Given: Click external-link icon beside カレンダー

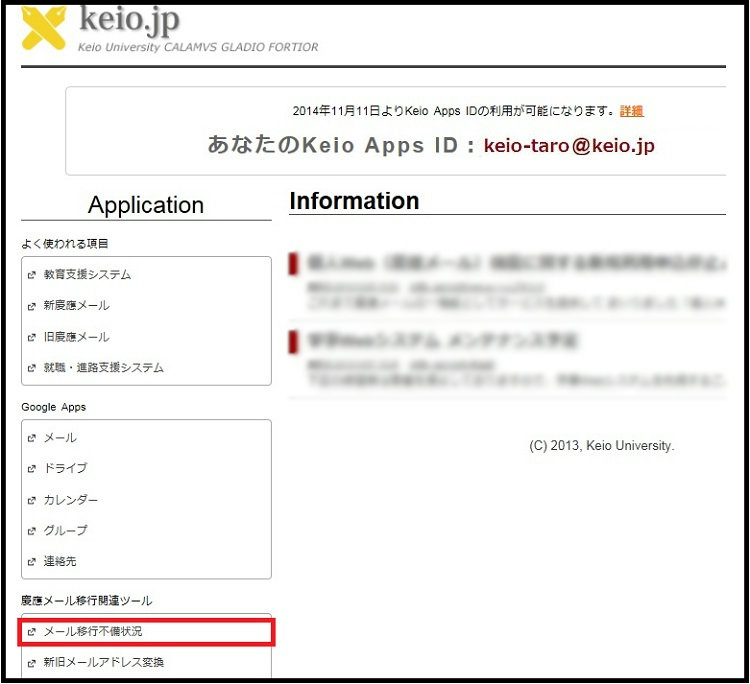Looking at the screenshot, I should (x=32, y=500).
